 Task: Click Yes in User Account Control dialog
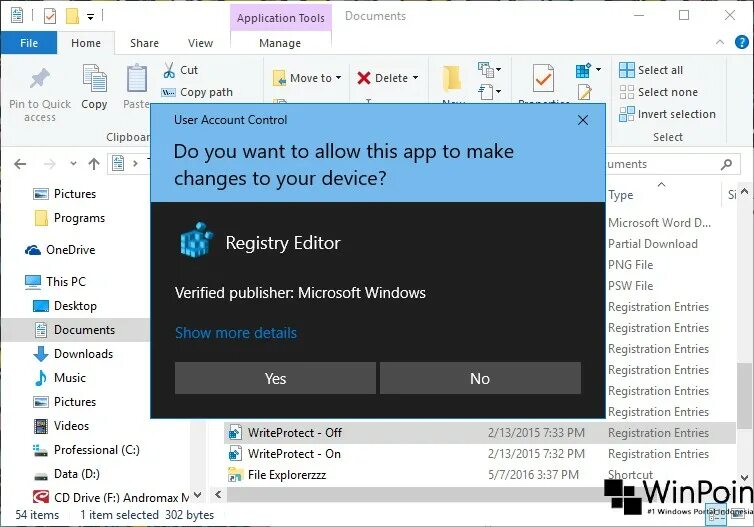click(x=275, y=378)
